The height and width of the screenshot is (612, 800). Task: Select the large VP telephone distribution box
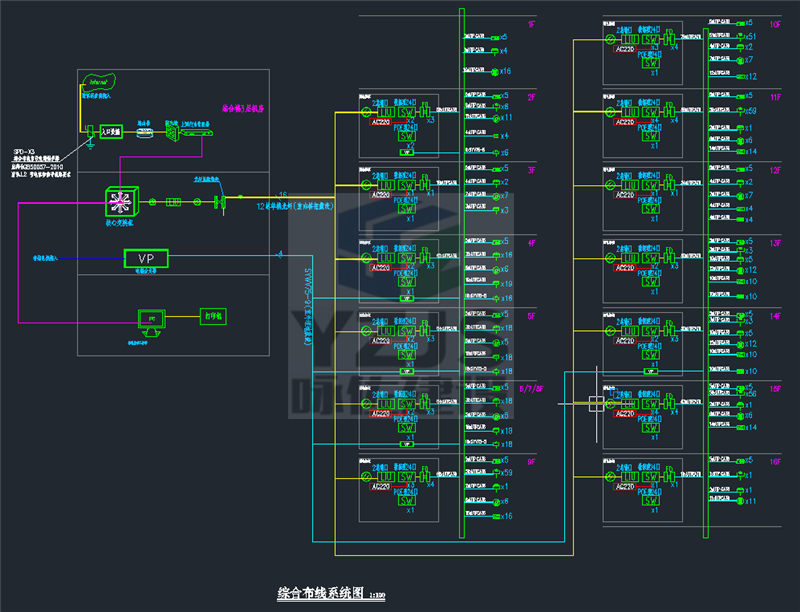point(146,259)
